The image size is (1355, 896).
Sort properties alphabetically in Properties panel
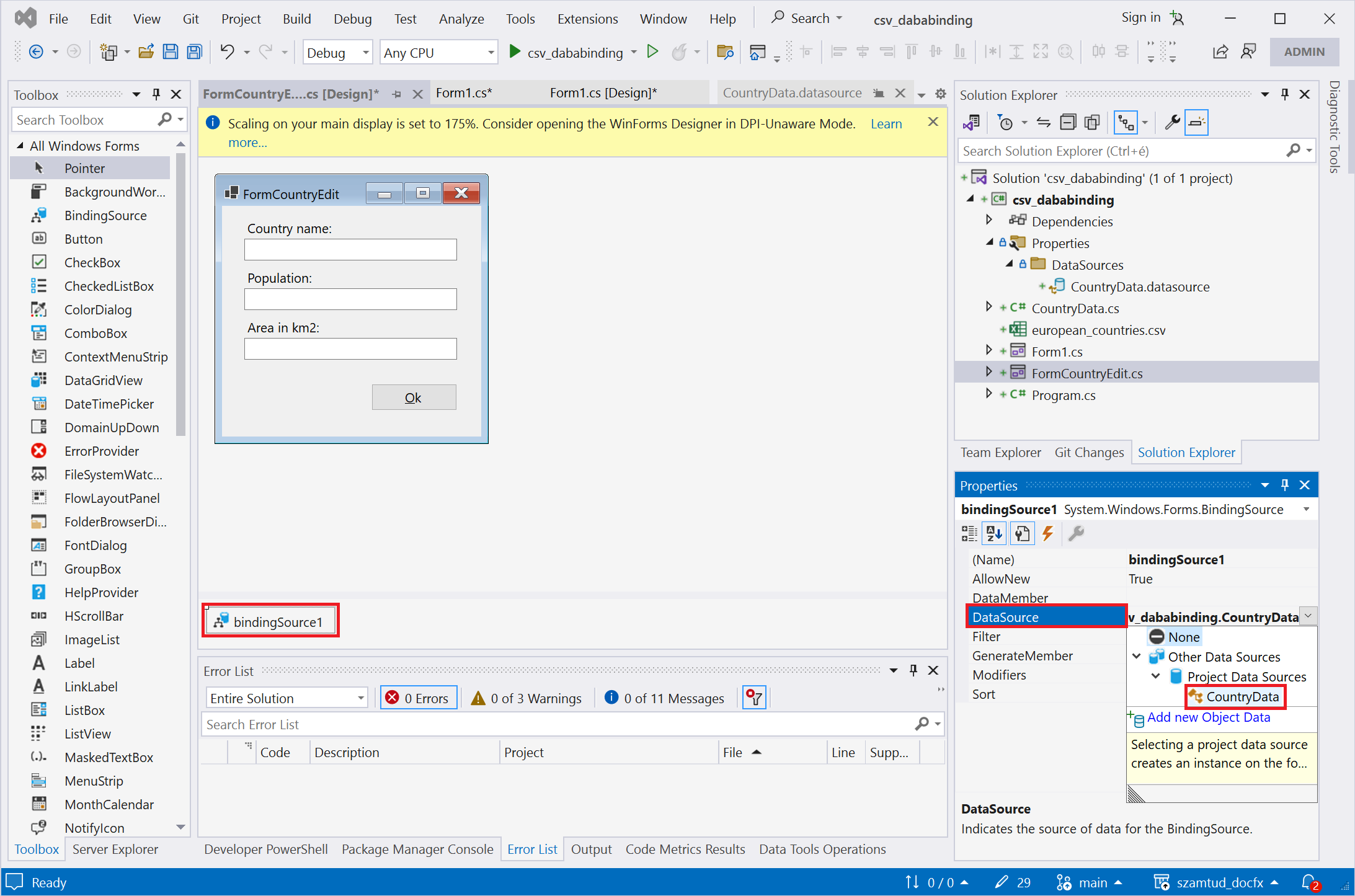pos(995,533)
